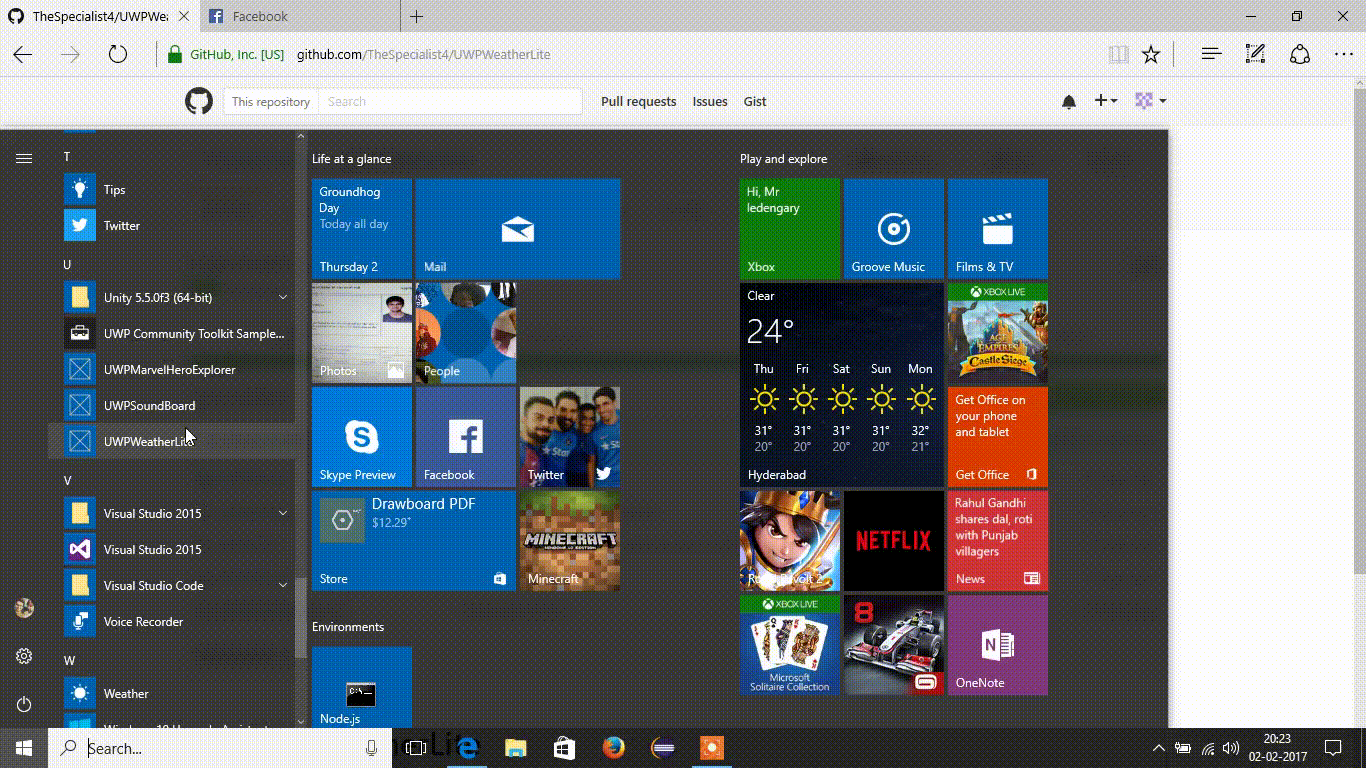The height and width of the screenshot is (768, 1366).
Task: Expand the Start menu hamburger button
Action: click(x=24, y=158)
